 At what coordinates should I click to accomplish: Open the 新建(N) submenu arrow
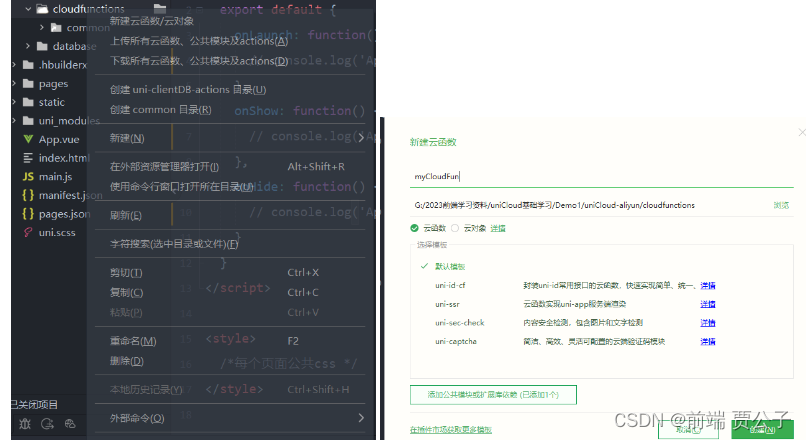[x=361, y=138]
